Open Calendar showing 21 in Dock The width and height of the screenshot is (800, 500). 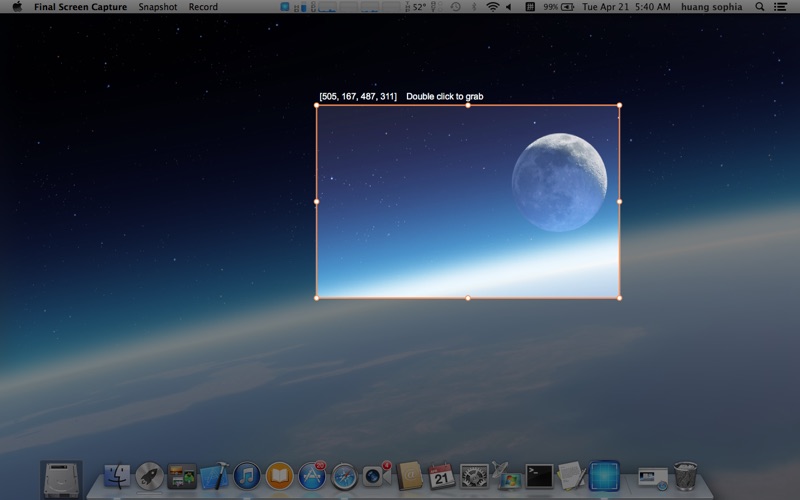click(x=441, y=476)
